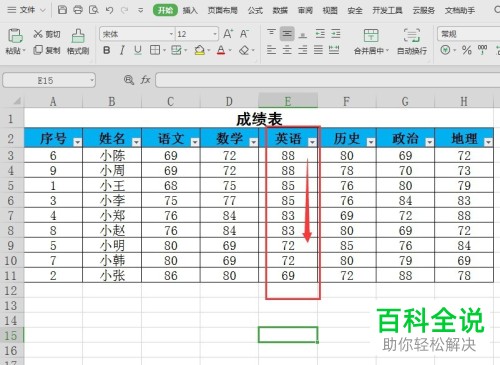Open filter dropdown on 语文 header
The height and width of the screenshot is (365, 500).
[195, 142]
